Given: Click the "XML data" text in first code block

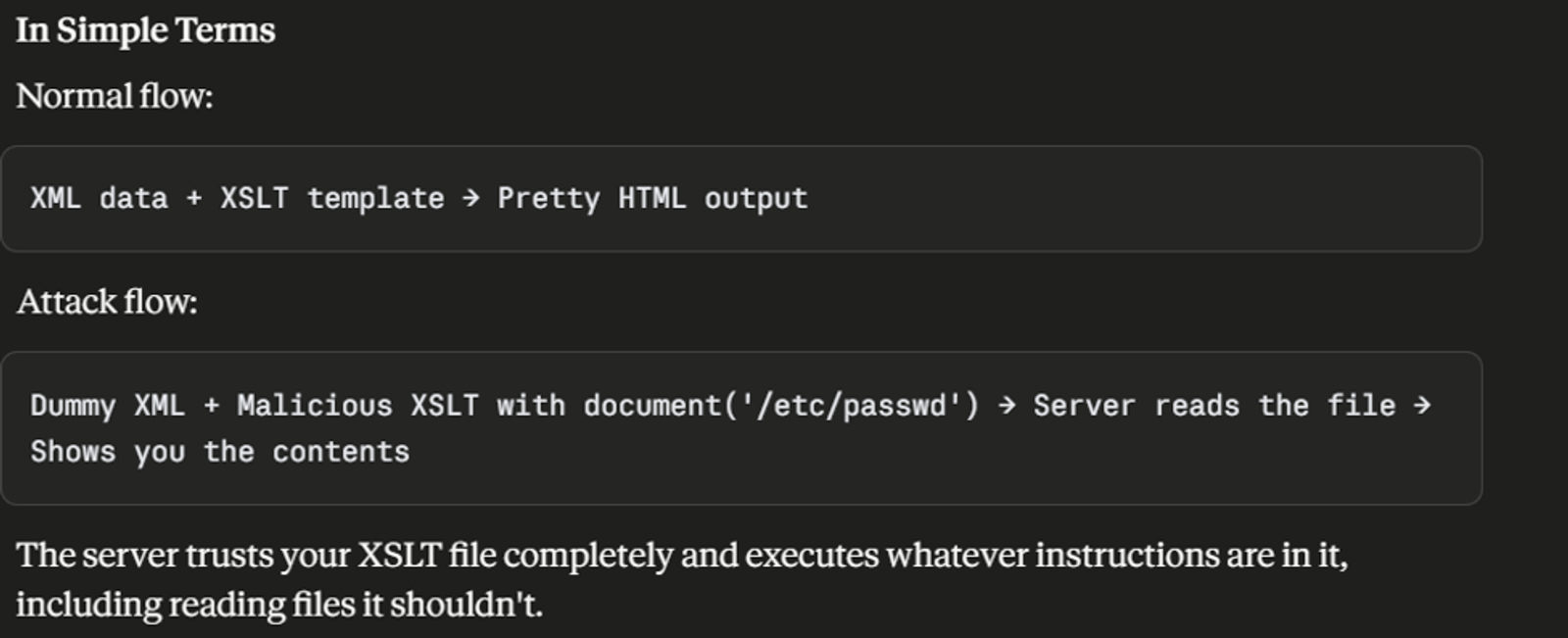Looking at the screenshot, I should click(x=99, y=198).
